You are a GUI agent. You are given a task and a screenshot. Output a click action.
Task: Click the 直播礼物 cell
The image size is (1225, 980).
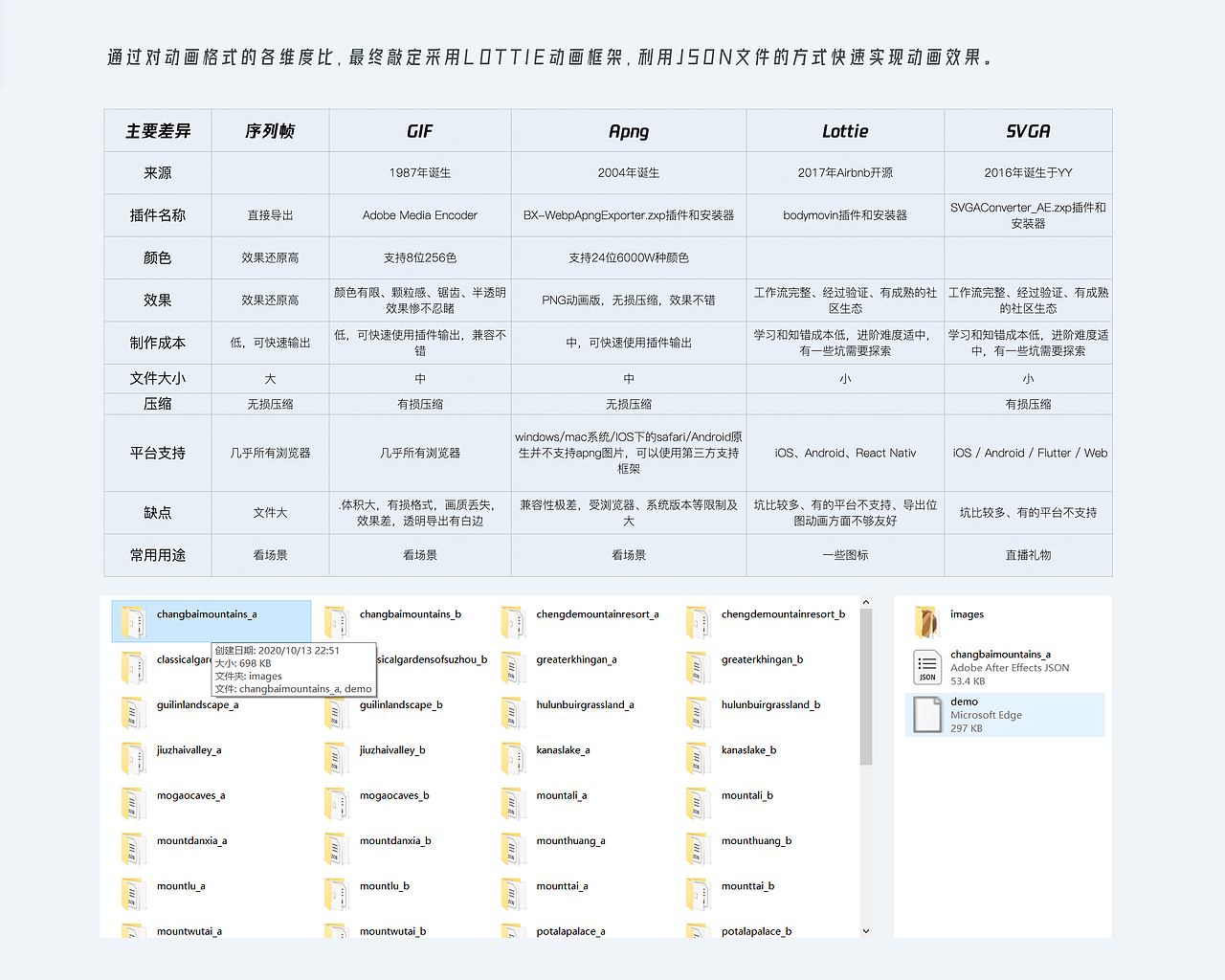(x=1028, y=555)
